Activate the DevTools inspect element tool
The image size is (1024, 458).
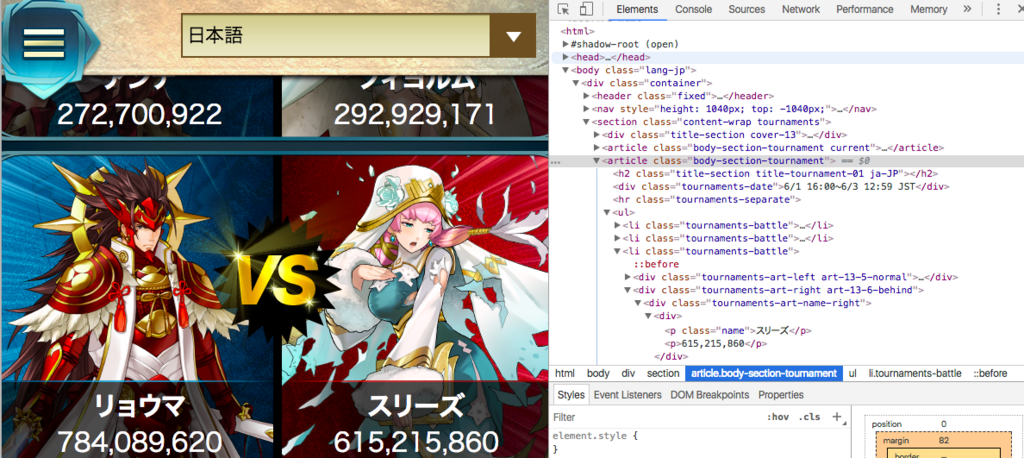pos(564,9)
